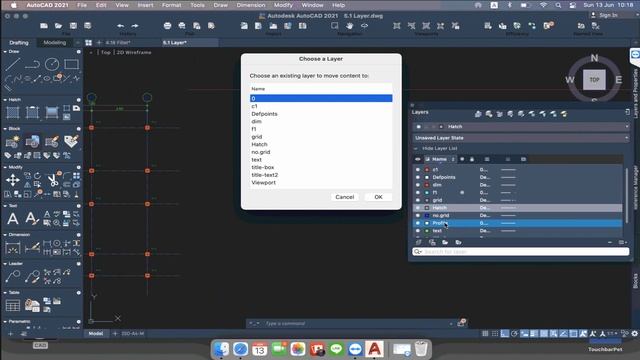This screenshot has height=360, width=640.
Task: Click the Undo arrow in toolbar
Action: pyautogui.click(x=120, y=26)
